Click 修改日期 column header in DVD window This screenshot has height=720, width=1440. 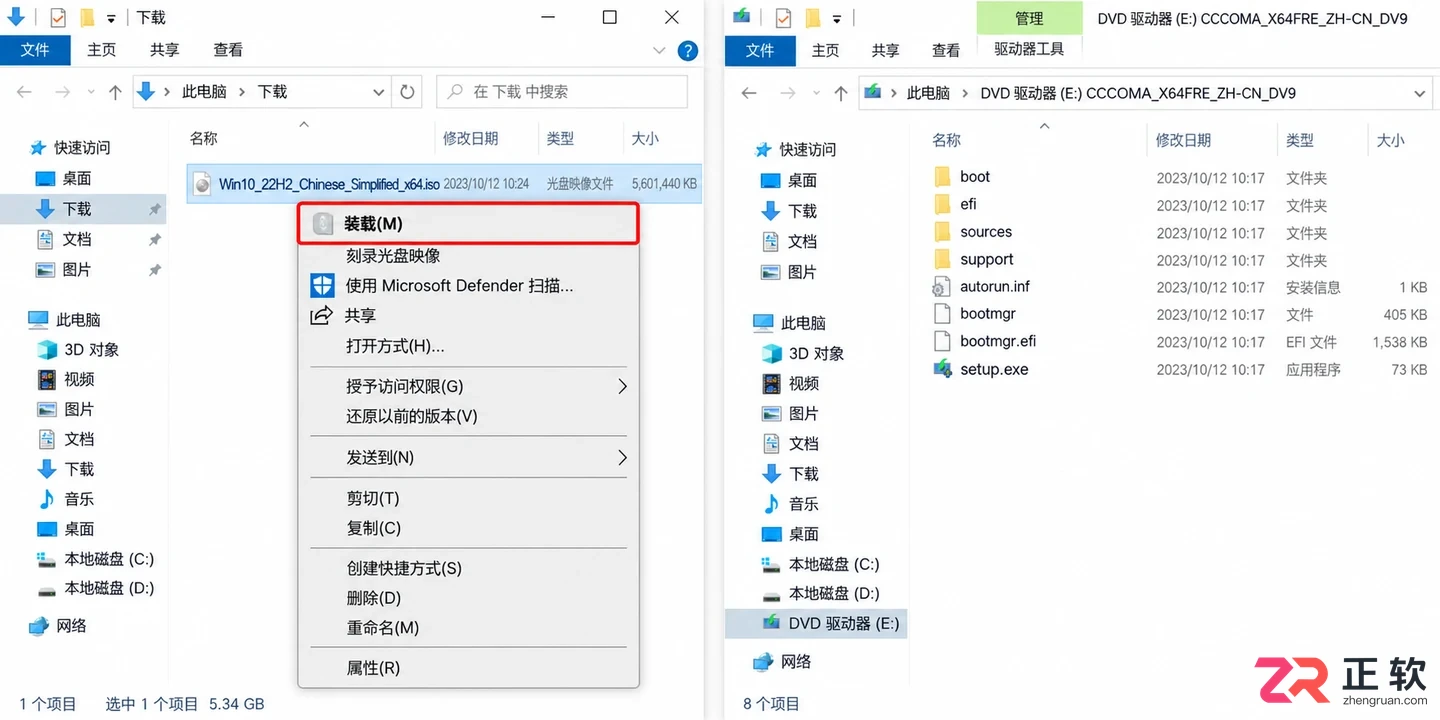[x=1183, y=140]
